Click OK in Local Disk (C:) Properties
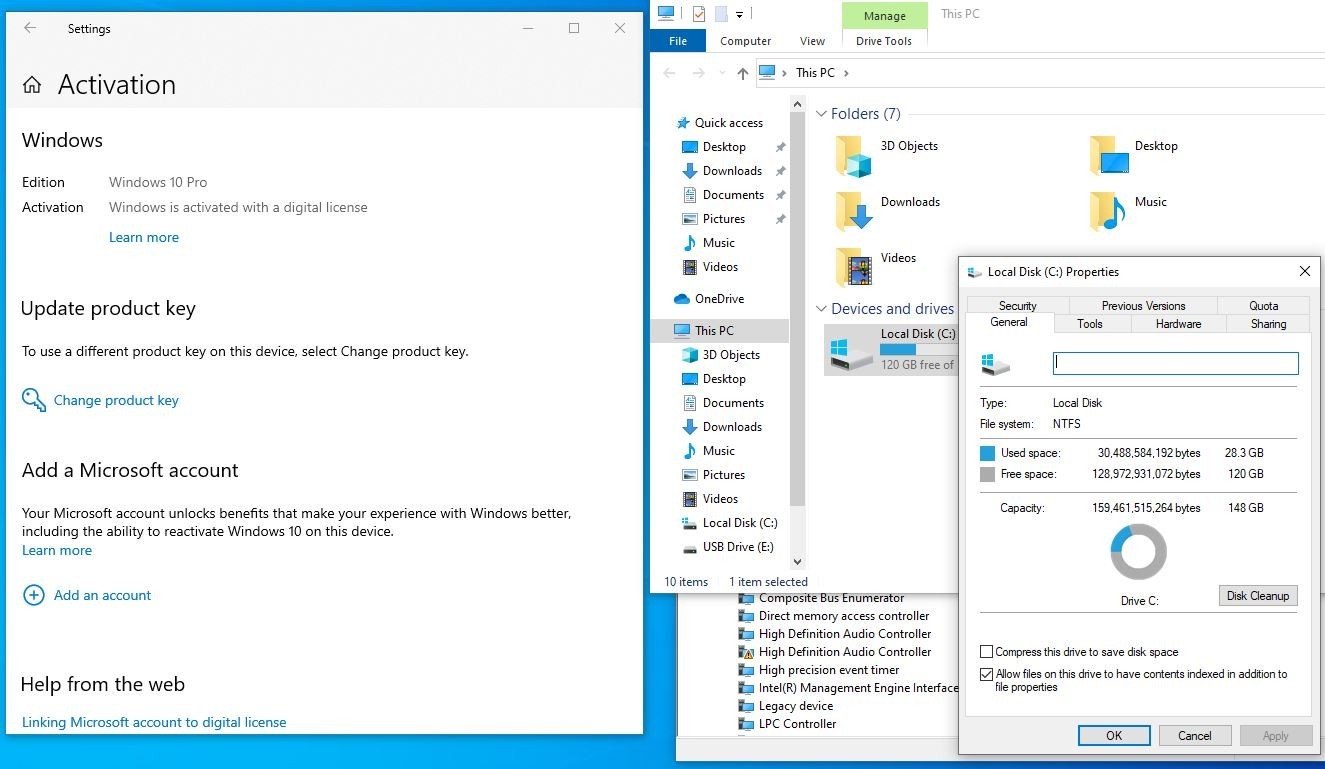1325x769 pixels. (x=1114, y=736)
